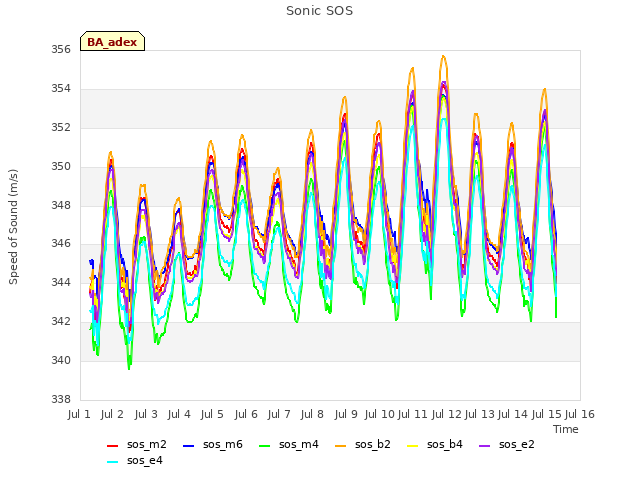Select the sos_m2 legend label
The width and height of the screenshot is (640, 480).
click(x=147, y=444)
